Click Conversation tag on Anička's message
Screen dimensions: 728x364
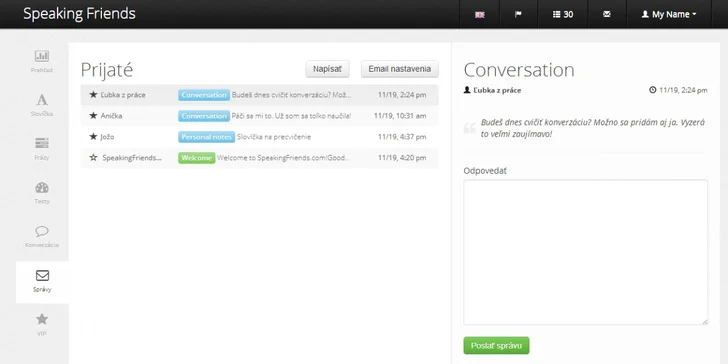click(x=204, y=116)
